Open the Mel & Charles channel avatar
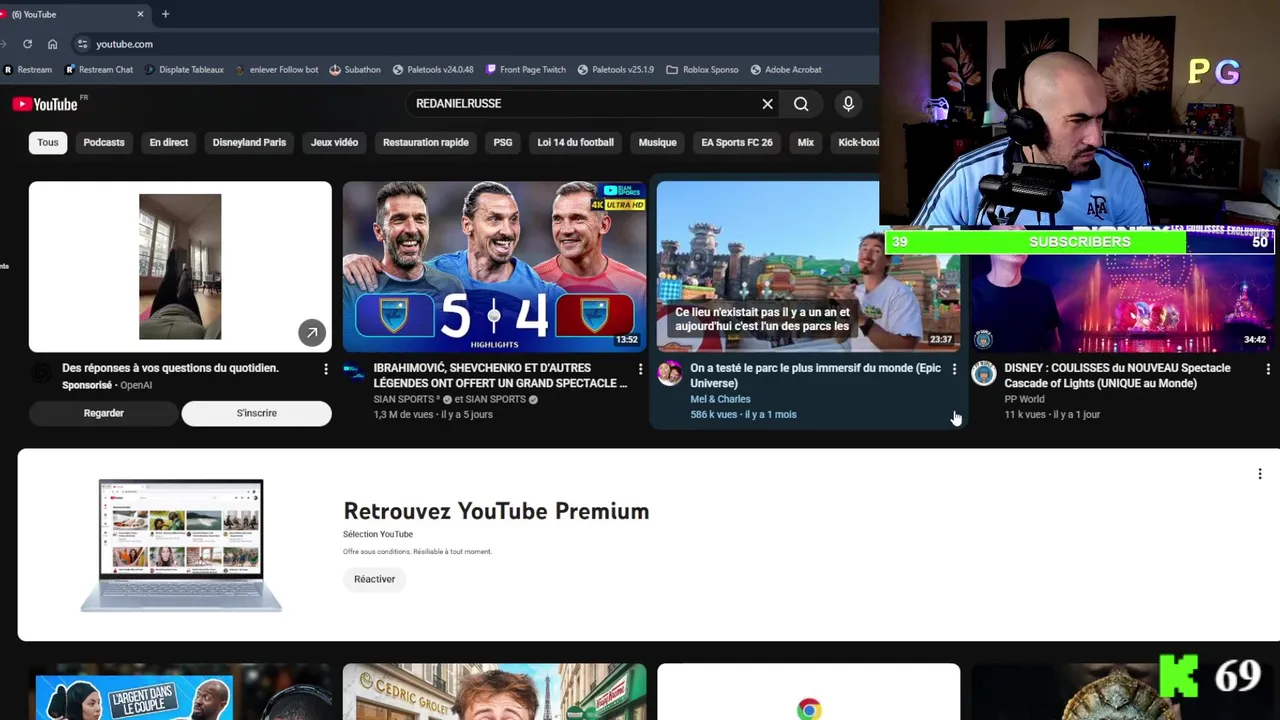The width and height of the screenshot is (1280, 720). pyautogui.click(x=669, y=373)
